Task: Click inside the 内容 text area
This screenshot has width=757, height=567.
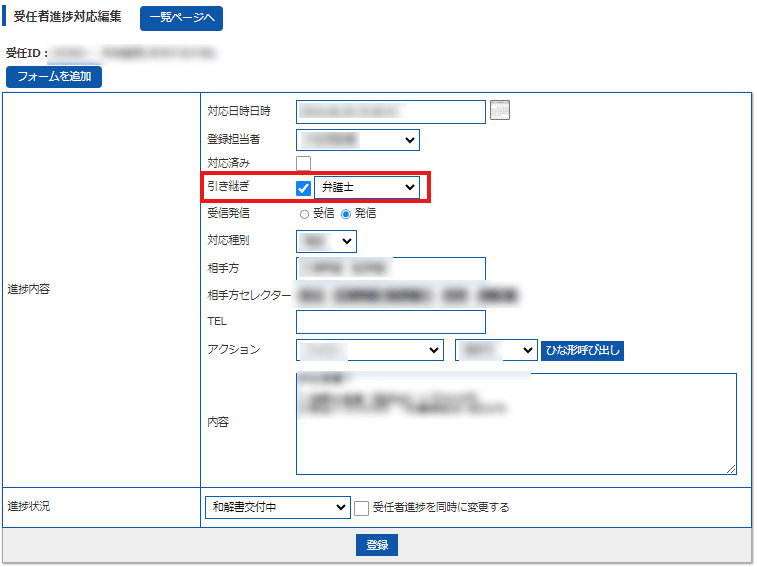Action: (516, 424)
